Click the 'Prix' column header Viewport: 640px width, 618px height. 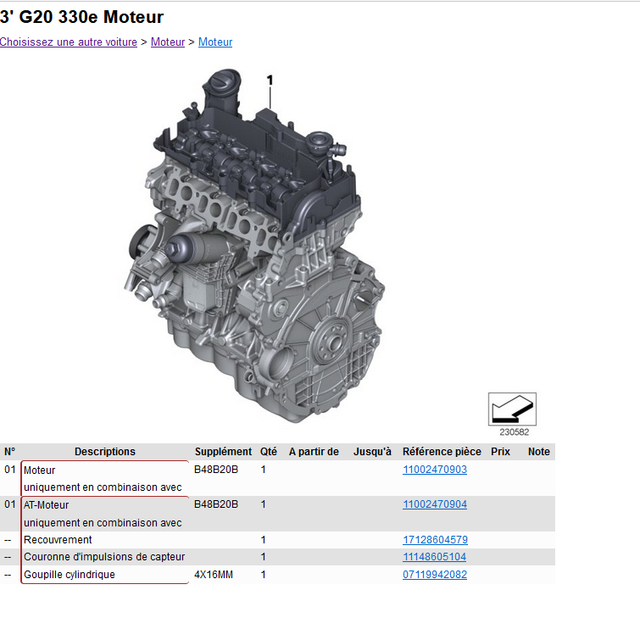500,451
